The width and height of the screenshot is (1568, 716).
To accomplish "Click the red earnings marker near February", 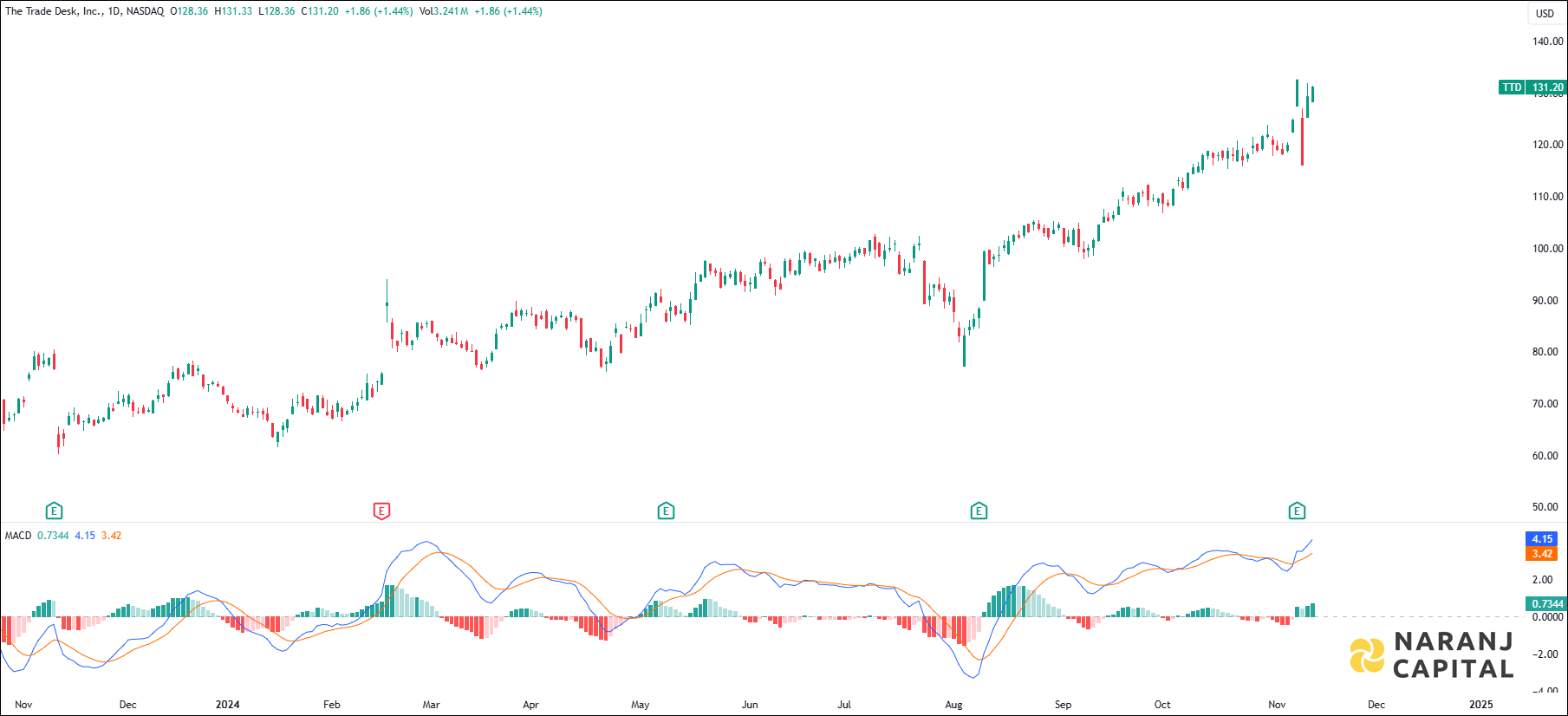I will [381, 511].
